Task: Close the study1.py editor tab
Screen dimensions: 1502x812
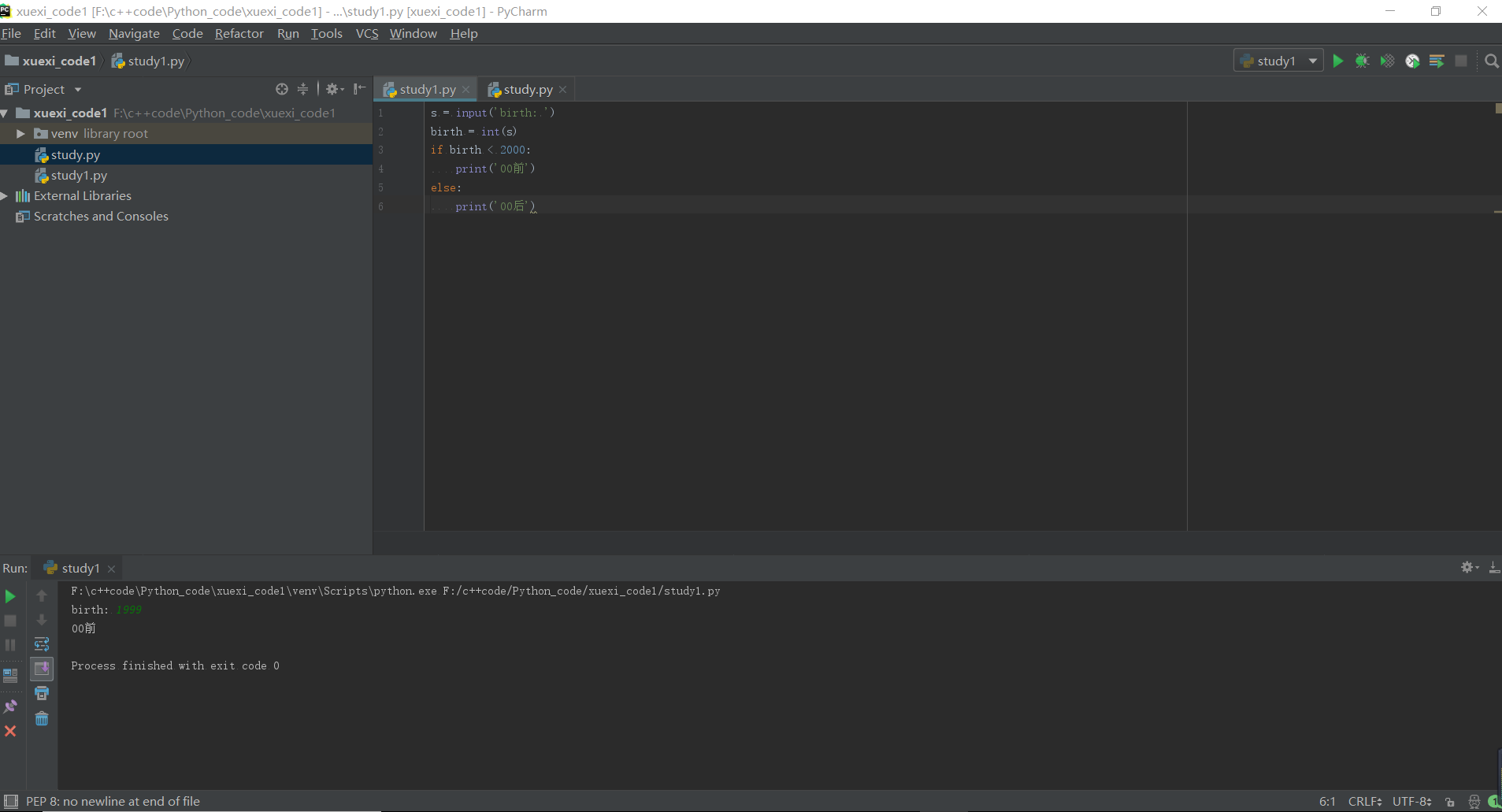Action: pos(465,90)
